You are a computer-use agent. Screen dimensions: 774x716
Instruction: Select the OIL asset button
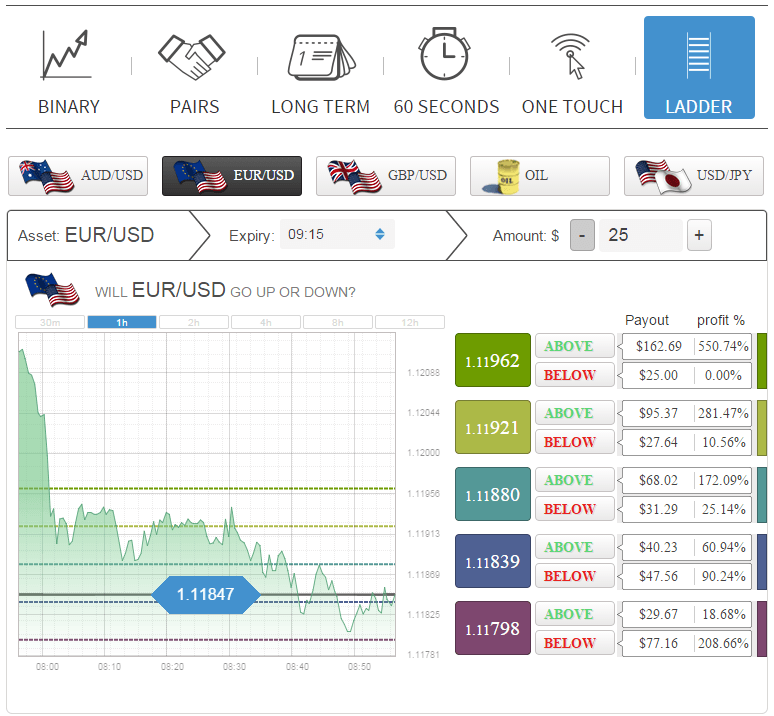click(x=540, y=176)
